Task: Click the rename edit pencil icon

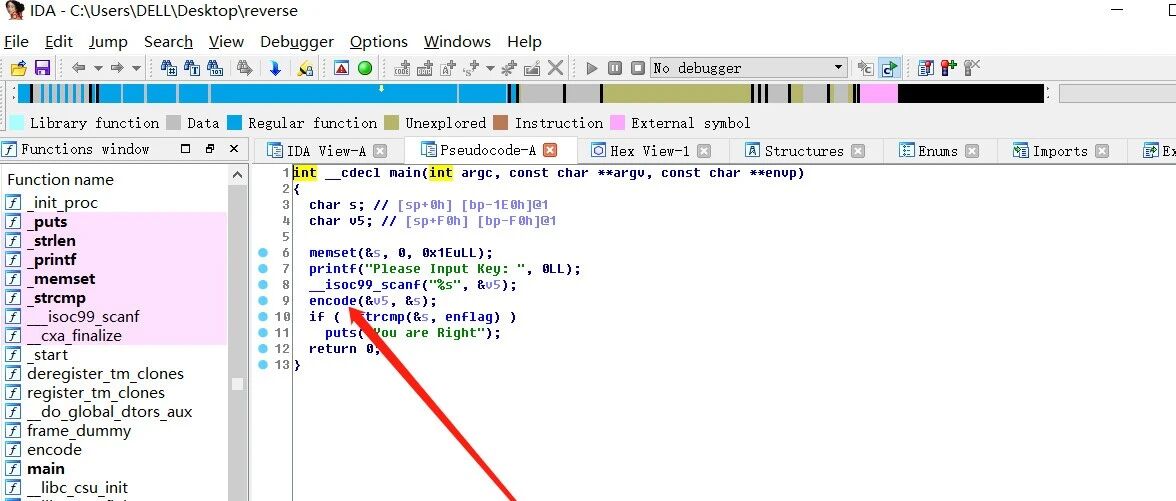Action: [532, 68]
